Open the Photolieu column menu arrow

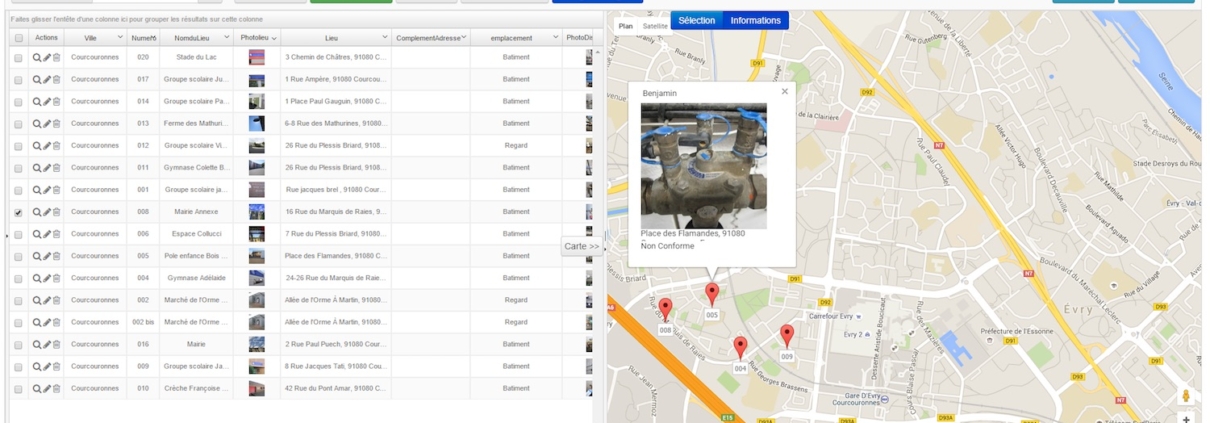274,38
